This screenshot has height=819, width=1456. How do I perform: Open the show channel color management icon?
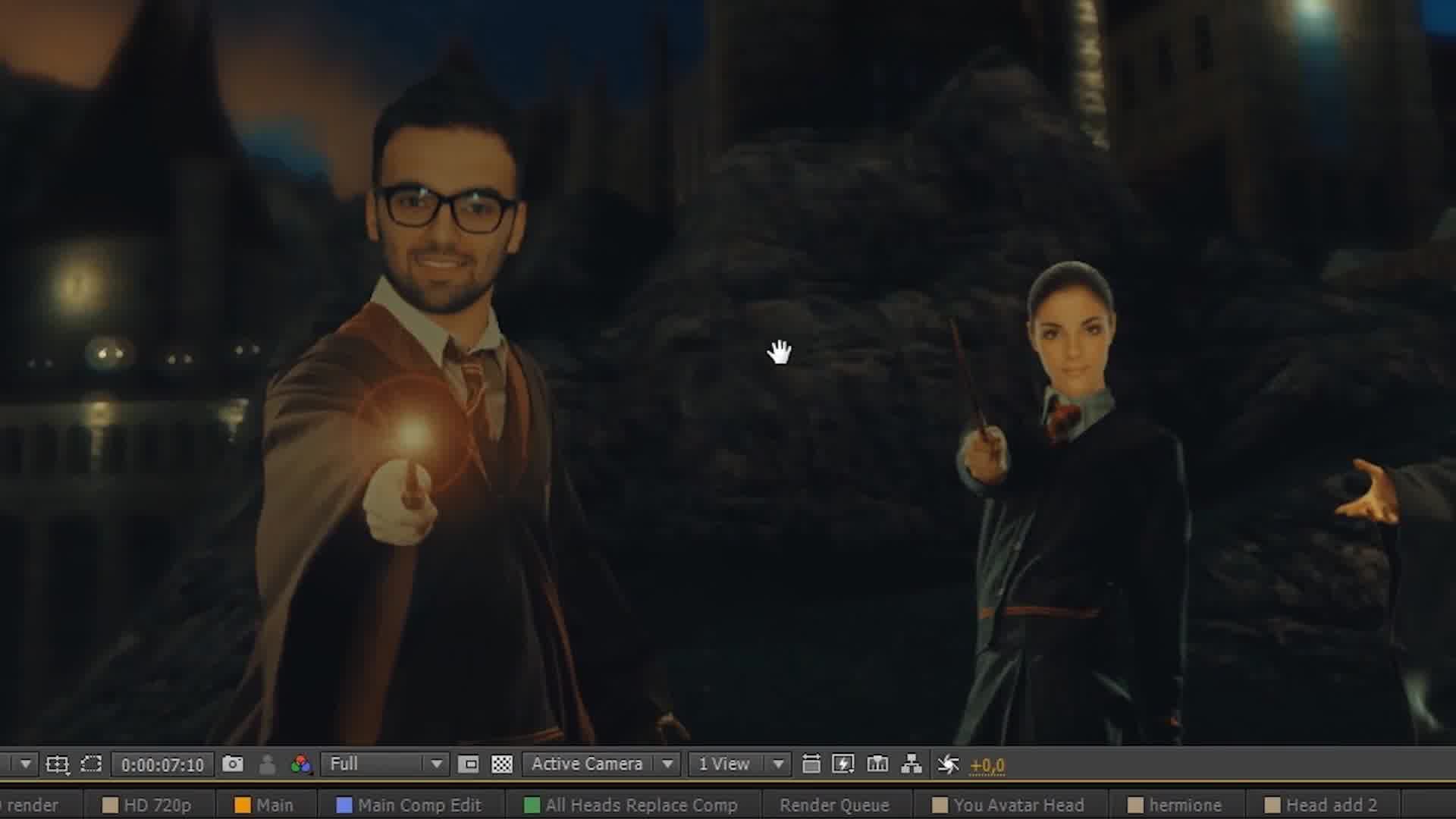301,764
